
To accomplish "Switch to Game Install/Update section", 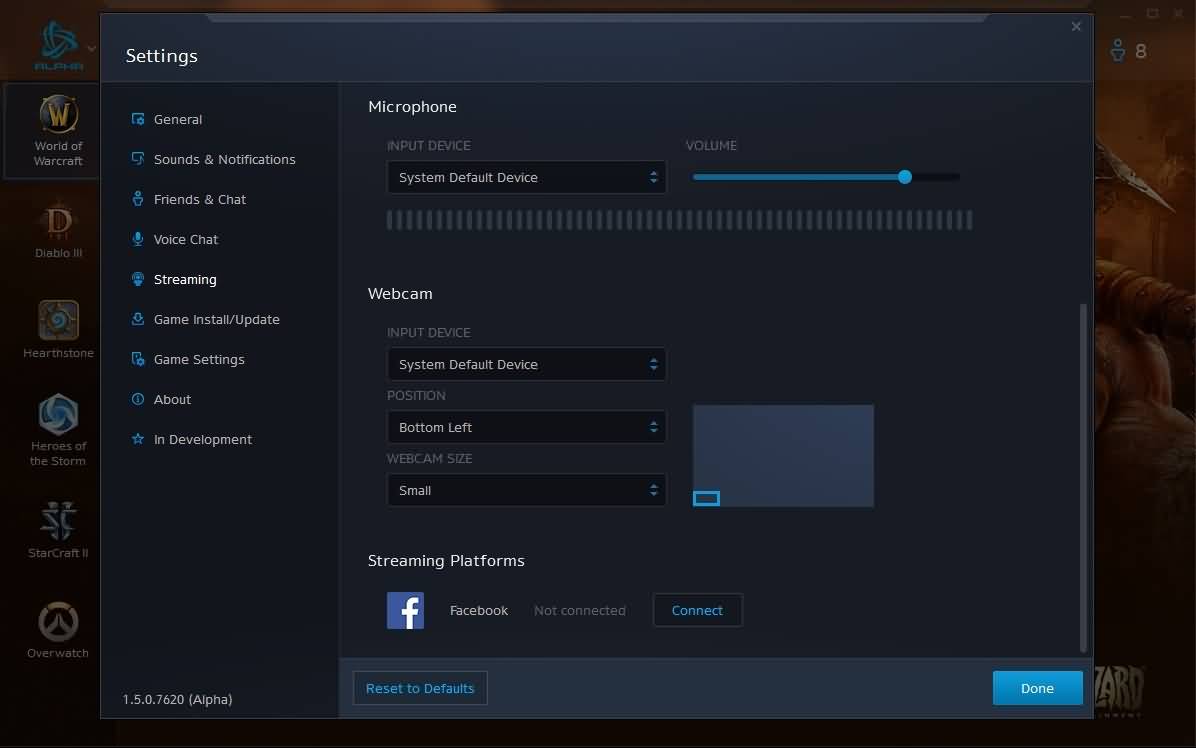I will (x=216, y=320).
